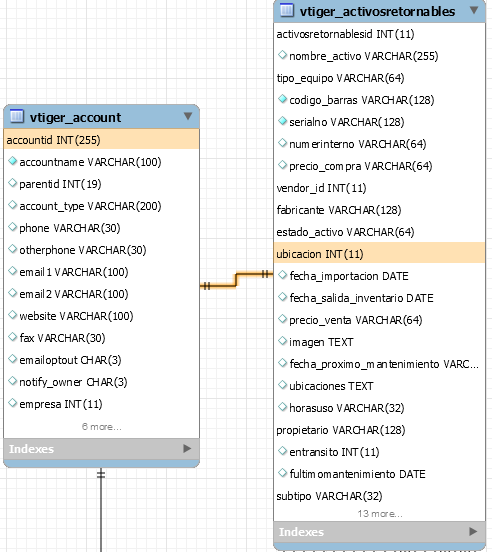Select the precio_compra VARCHAR(64) column
The image size is (492, 553).
pos(379,166)
